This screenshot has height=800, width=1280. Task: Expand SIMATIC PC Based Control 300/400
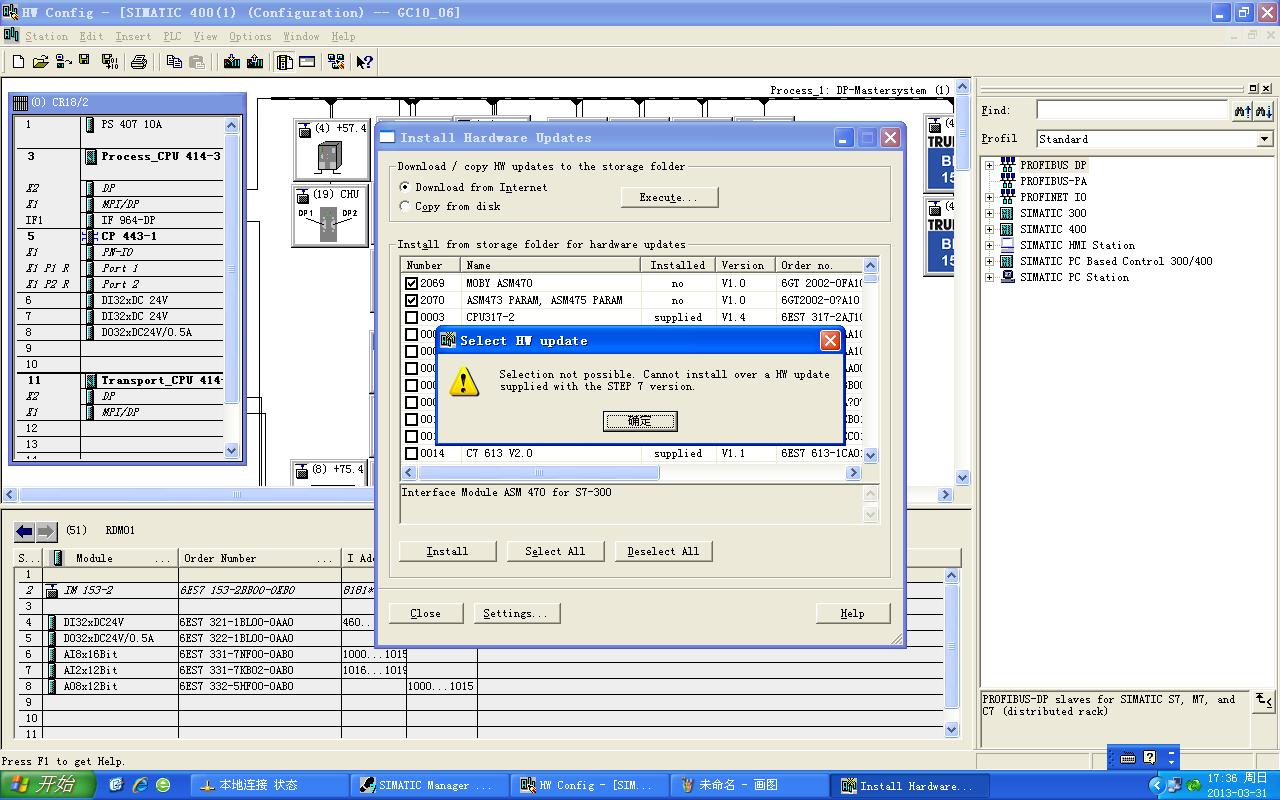(989, 261)
